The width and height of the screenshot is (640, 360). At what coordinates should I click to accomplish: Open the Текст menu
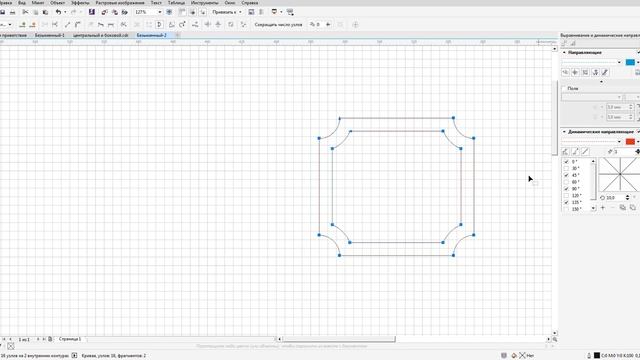pyautogui.click(x=156, y=3)
